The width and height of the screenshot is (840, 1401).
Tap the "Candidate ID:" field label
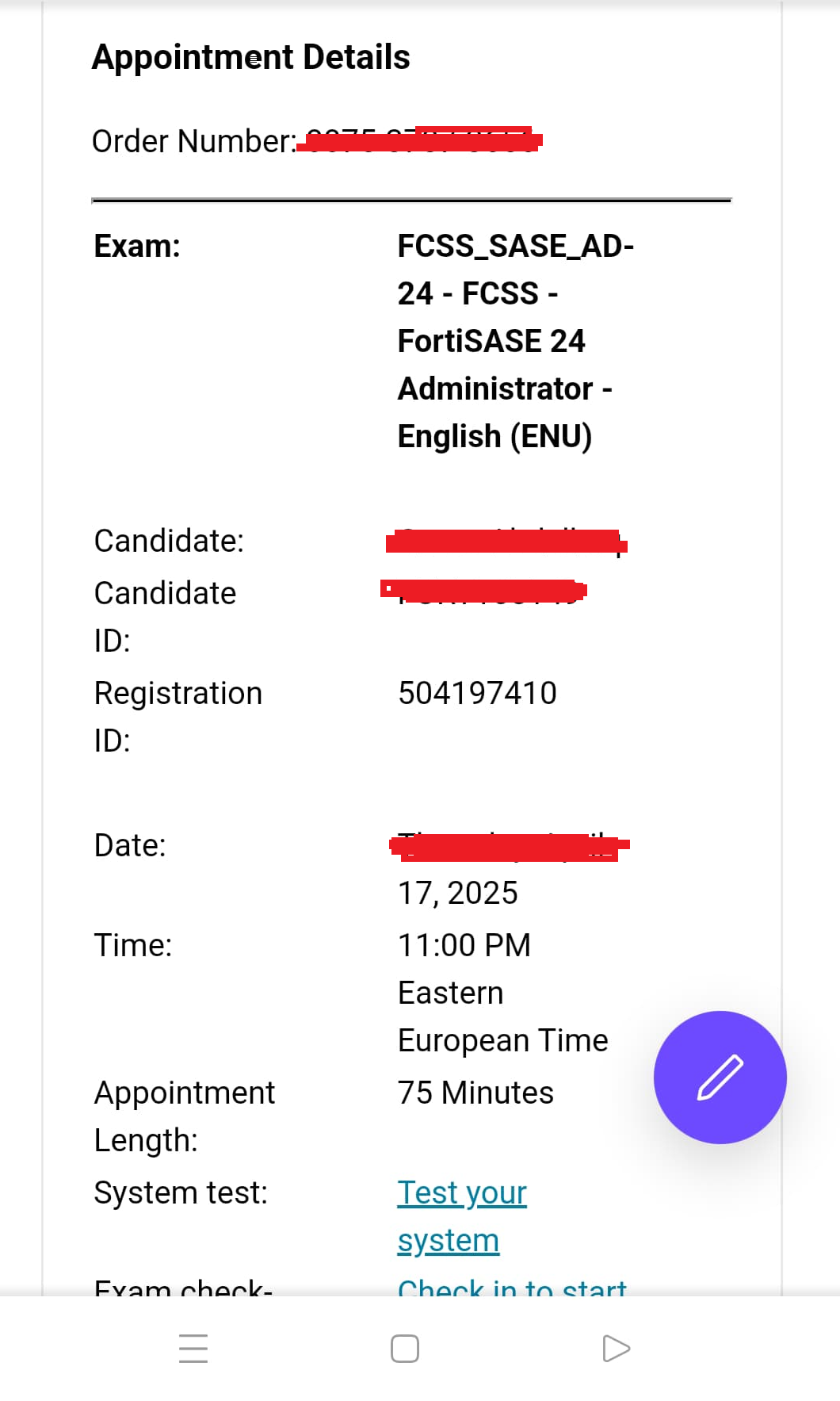(x=165, y=616)
